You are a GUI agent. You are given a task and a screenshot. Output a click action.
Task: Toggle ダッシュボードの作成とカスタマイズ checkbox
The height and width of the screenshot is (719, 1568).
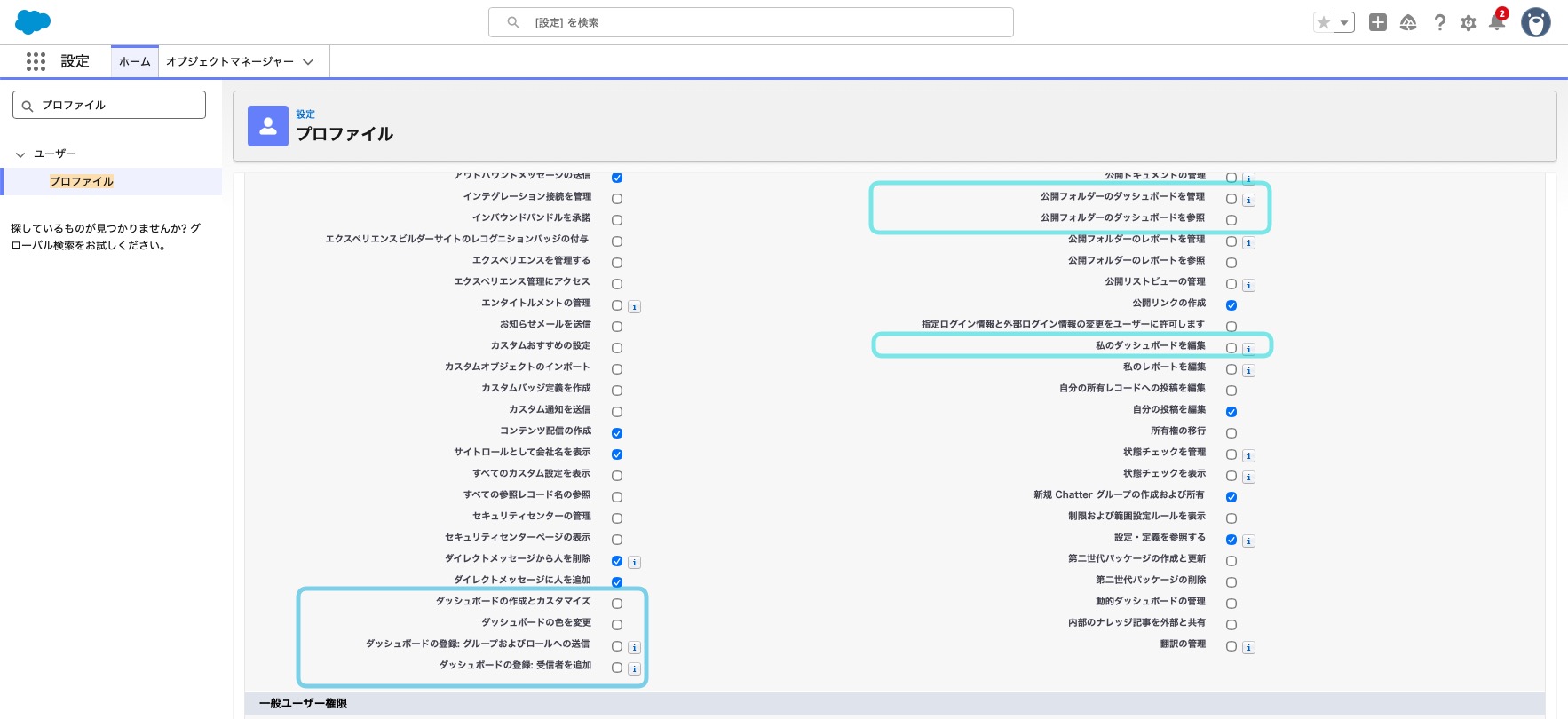click(617, 604)
